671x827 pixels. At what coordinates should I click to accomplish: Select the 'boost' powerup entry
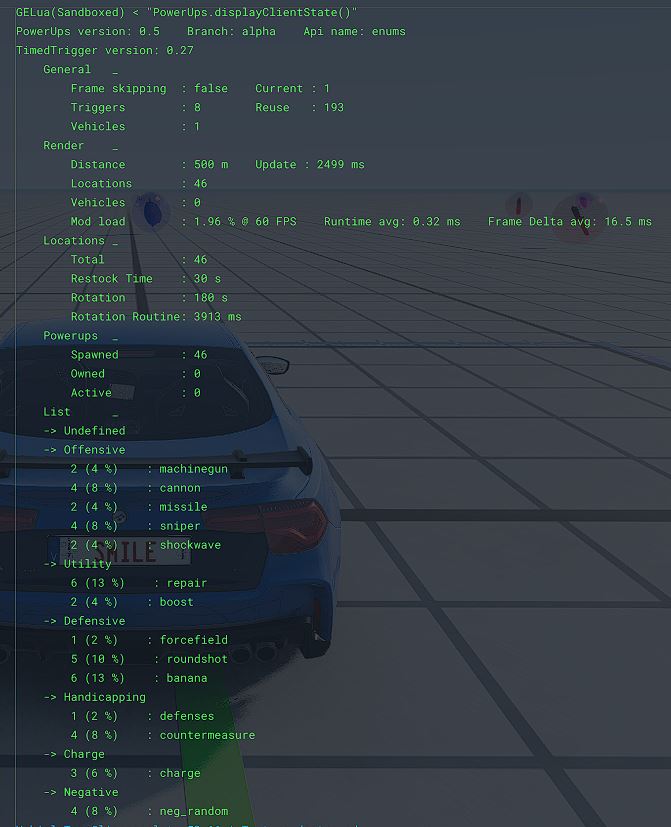click(x=132, y=602)
